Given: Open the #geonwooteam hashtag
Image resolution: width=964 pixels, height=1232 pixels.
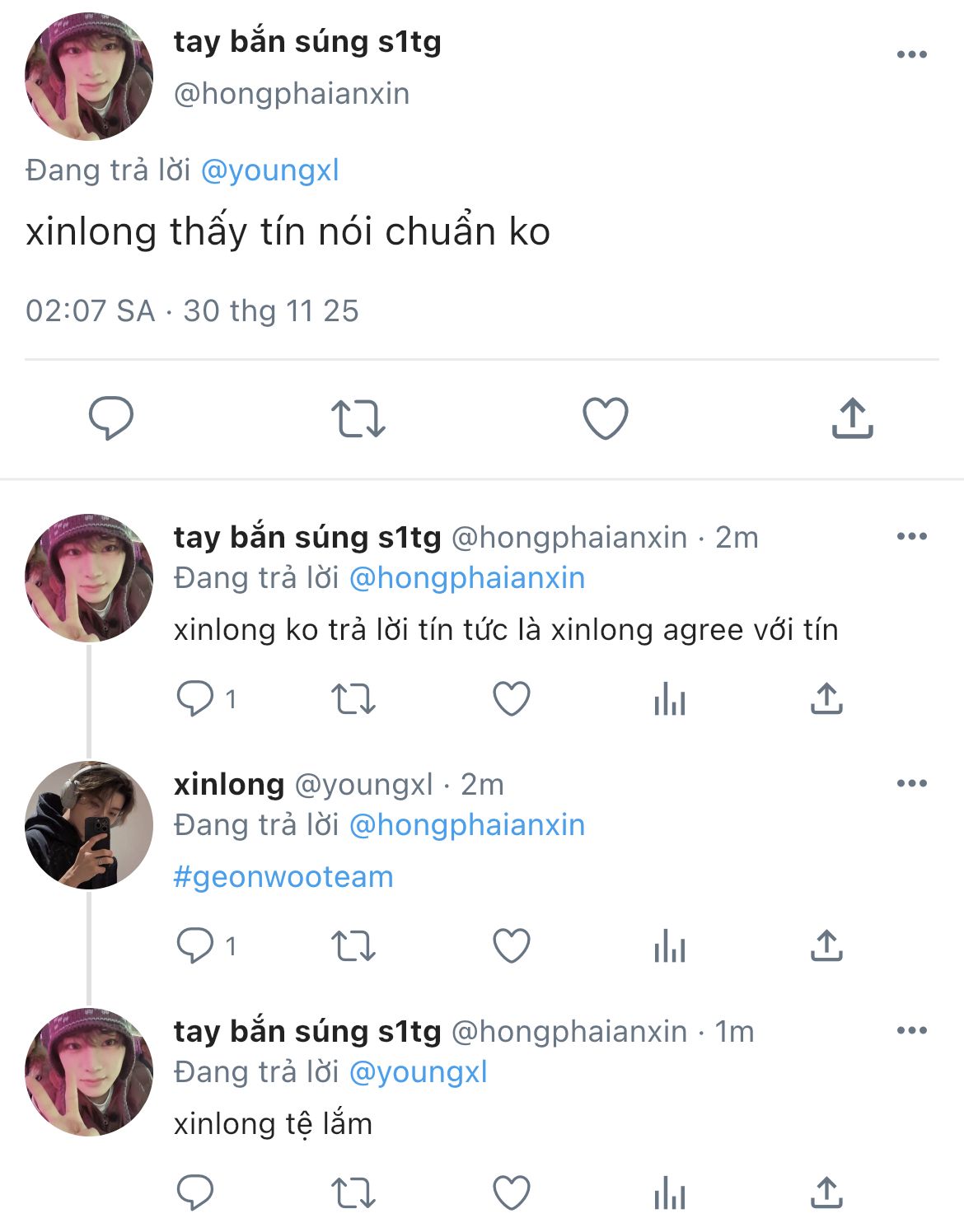Looking at the screenshot, I should (x=283, y=877).
